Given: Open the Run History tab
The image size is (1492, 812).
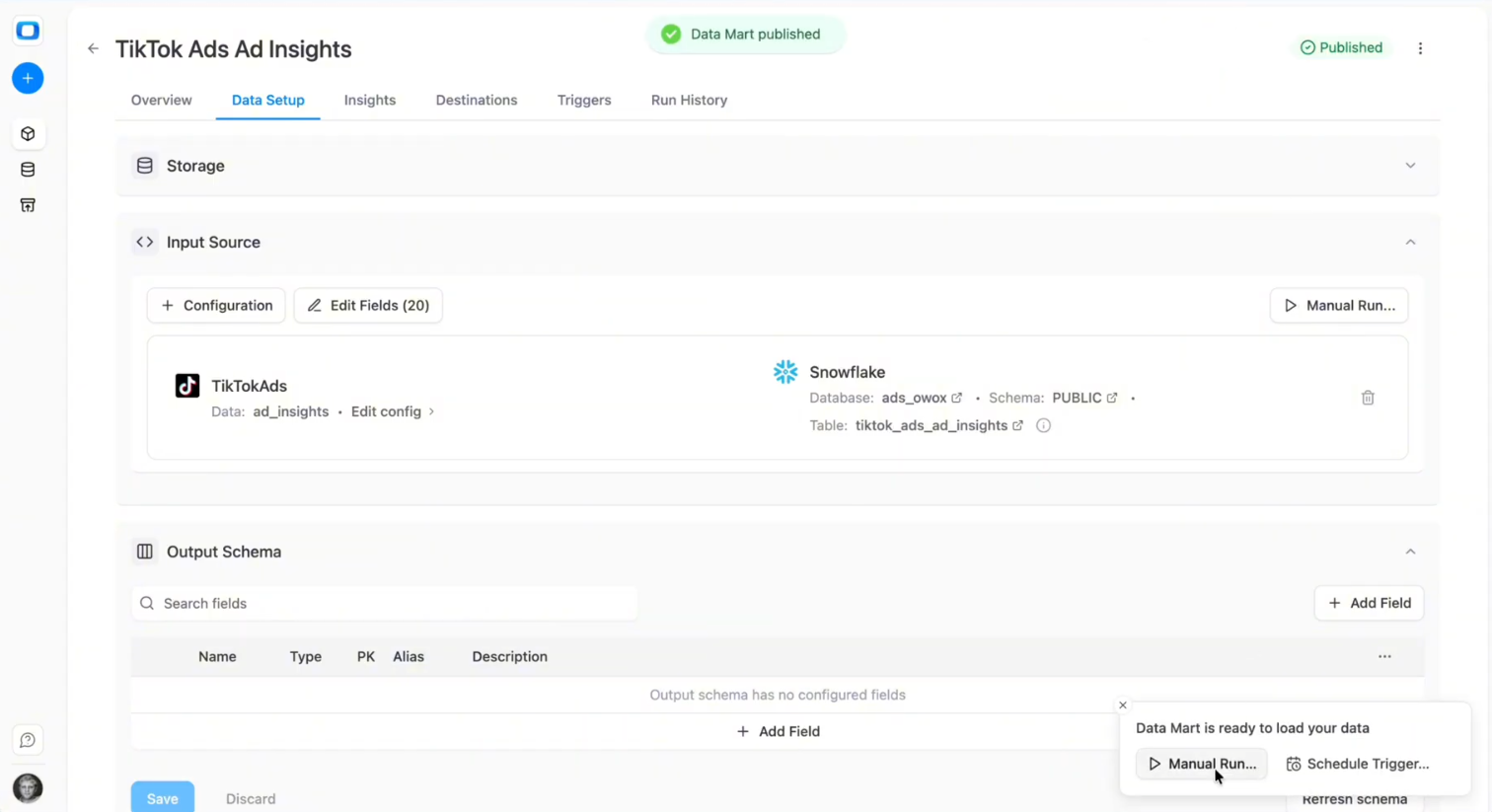Looking at the screenshot, I should pos(689,100).
